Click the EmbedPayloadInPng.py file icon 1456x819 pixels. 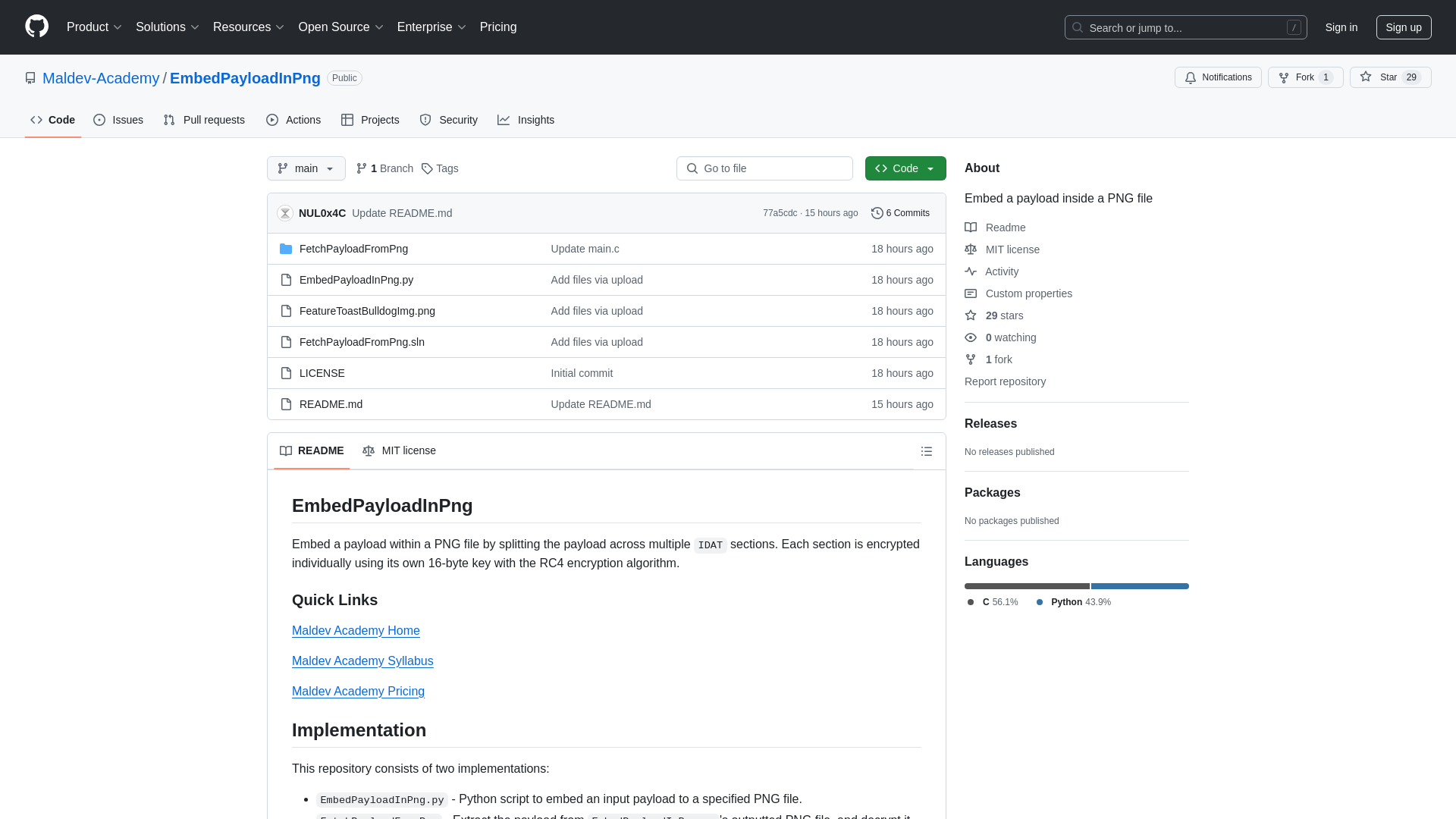coord(286,280)
